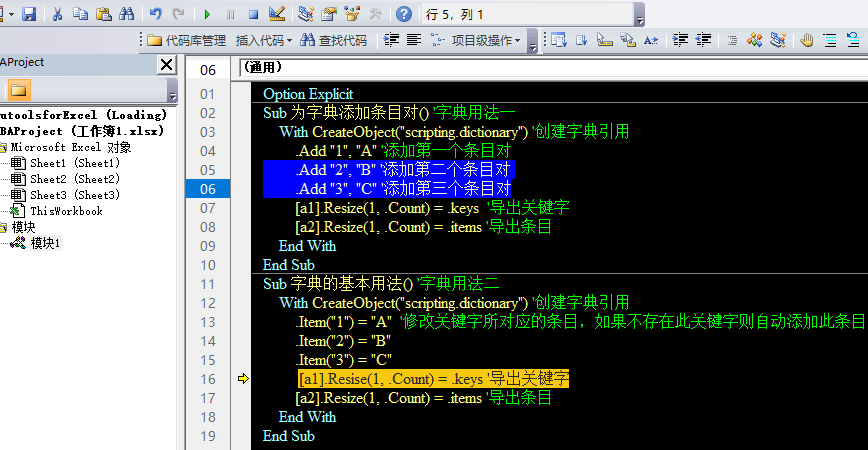The width and height of the screenshot is (868, 450).
Task: Expand the 插入代码 dropdown menu
Action: pyautogui.click(x=264, y=40)
